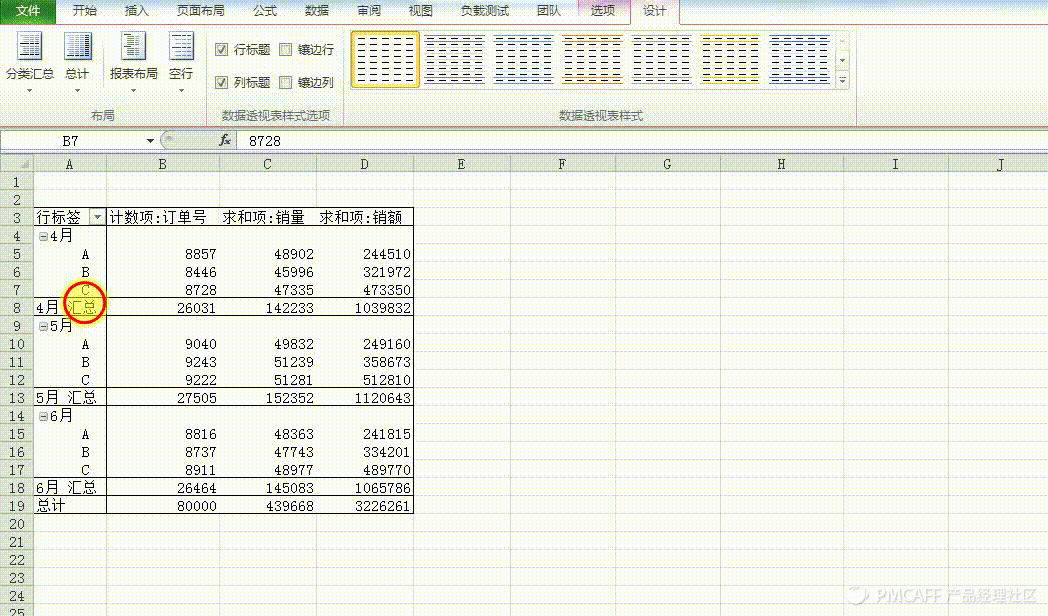
Task: Select the column D header
Action: point(364,164)
